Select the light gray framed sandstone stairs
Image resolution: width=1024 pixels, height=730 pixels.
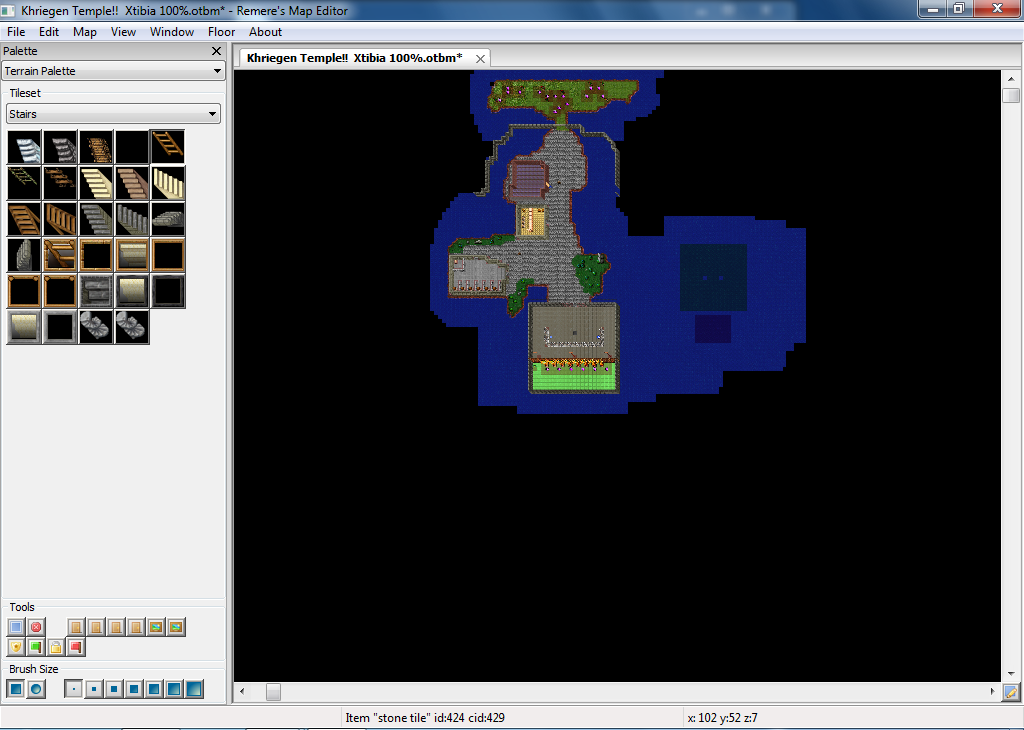pos(24,326)
